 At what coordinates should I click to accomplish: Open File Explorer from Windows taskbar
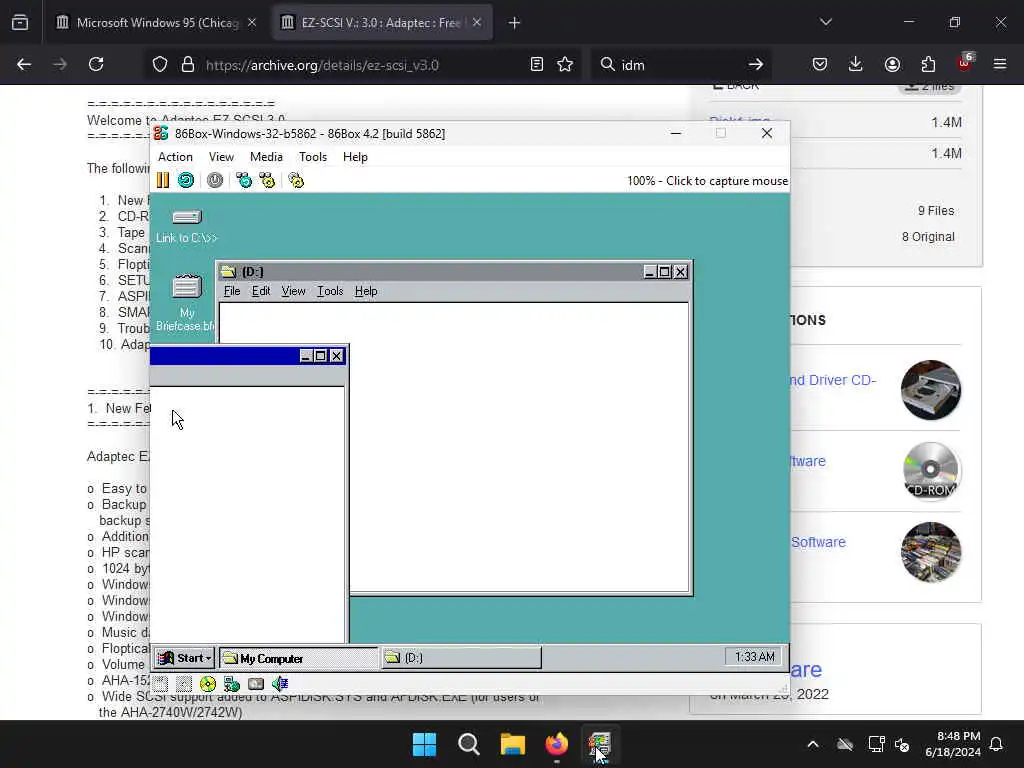[x=513, y=744]
